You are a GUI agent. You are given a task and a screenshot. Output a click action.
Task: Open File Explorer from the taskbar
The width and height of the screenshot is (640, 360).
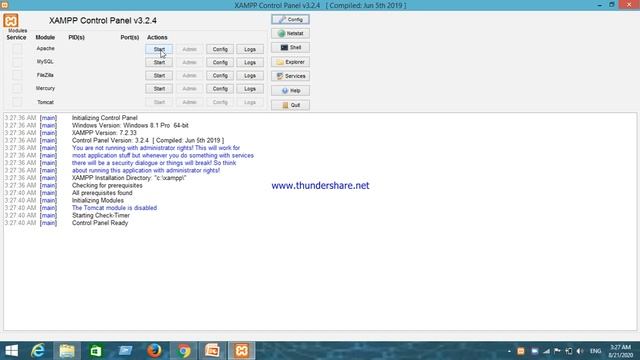pyautogui.click(x=67, y=351)
